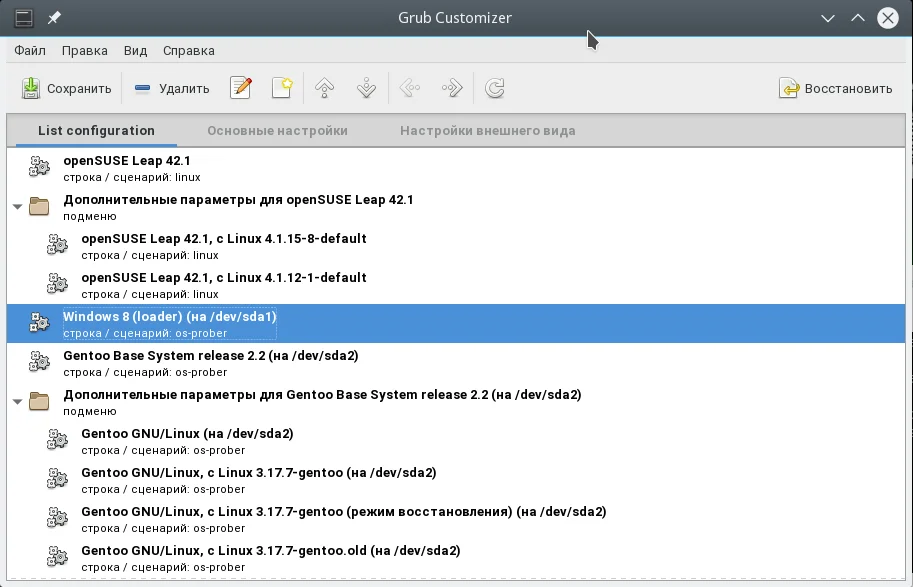Open the Файл menu
Image resolution: width=913 pixels, height=587 pixels.
[30, 51]
